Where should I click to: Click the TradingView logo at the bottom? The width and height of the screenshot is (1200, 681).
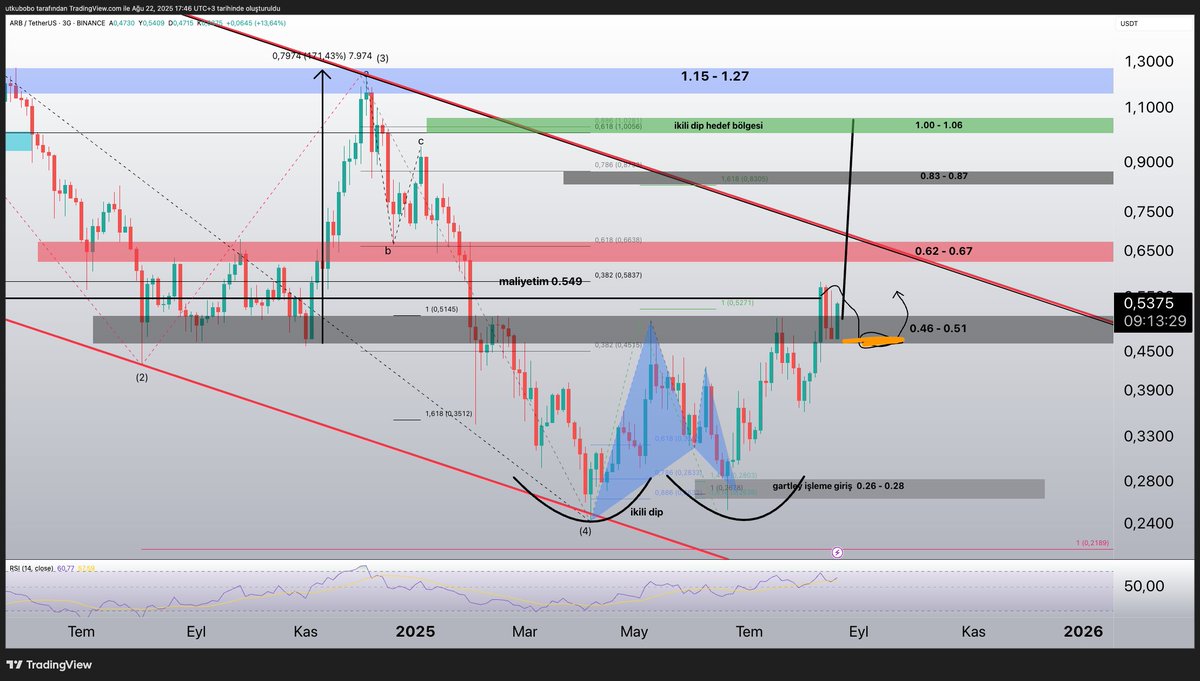pyautogui.click(x=47, y=664)
